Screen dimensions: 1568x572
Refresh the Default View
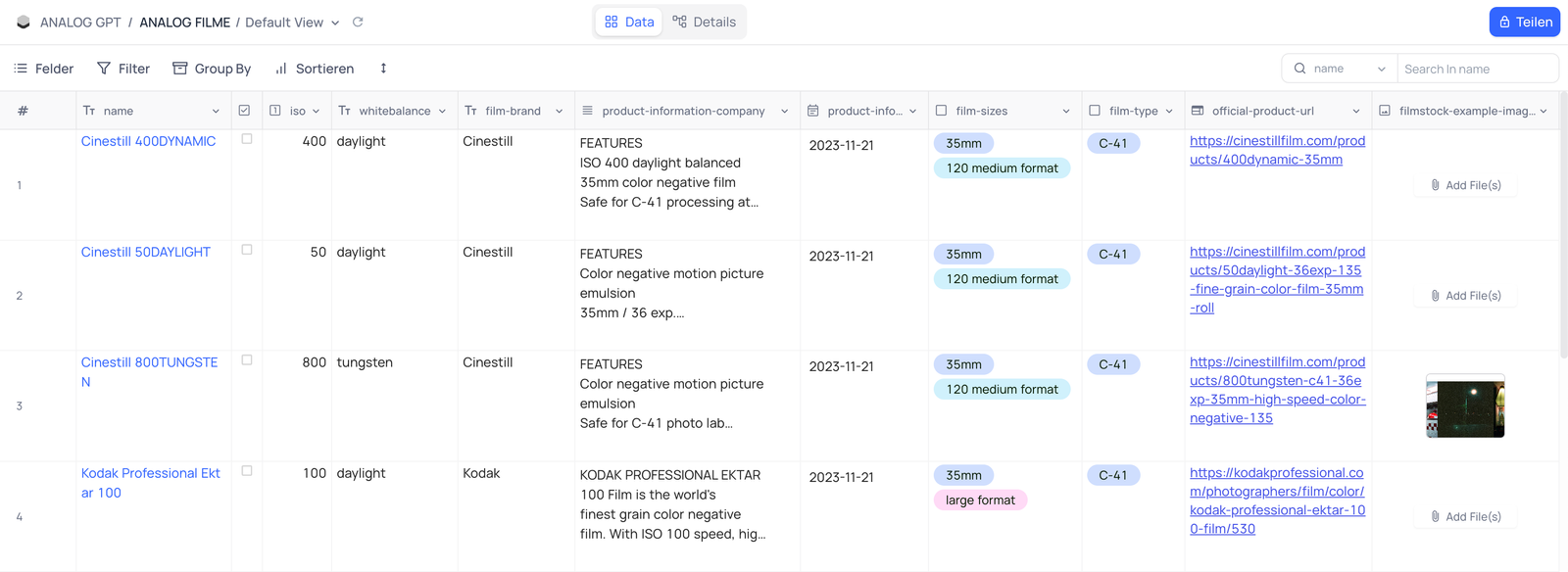click(358, 22)
